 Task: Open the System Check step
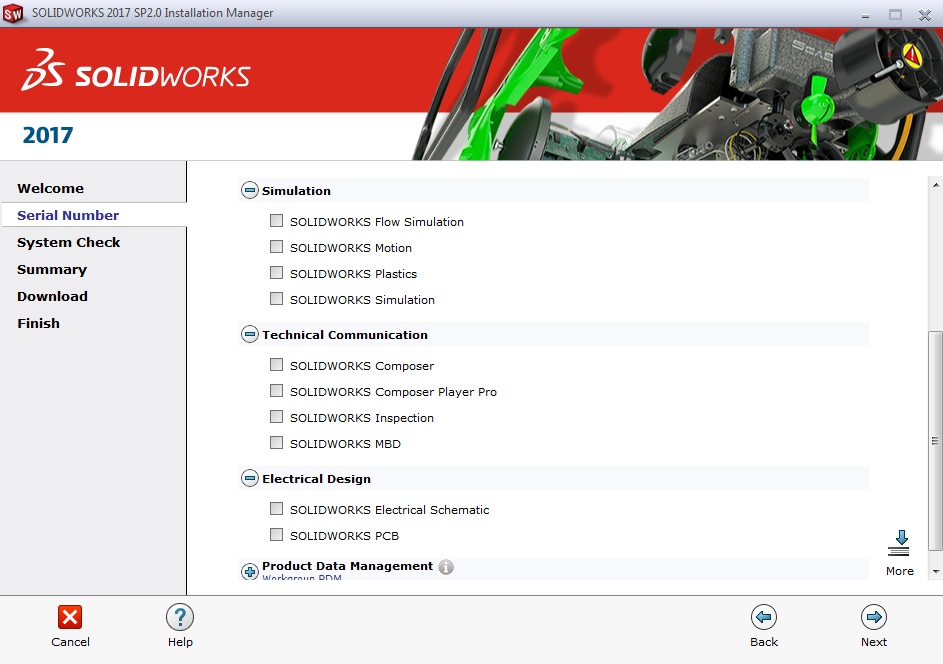coord(69,242)
